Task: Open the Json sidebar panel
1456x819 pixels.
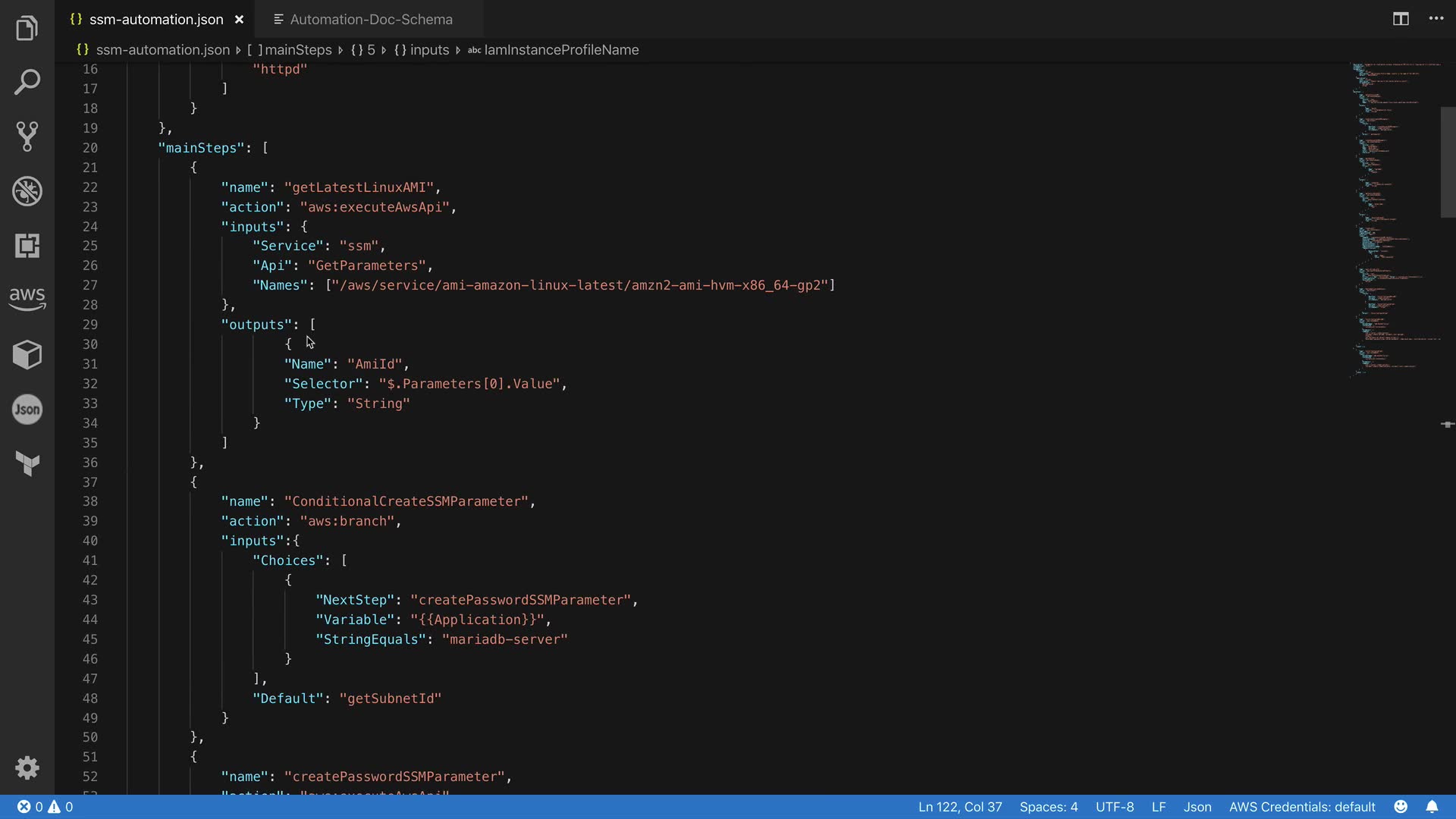Action: tap(27, 409)
